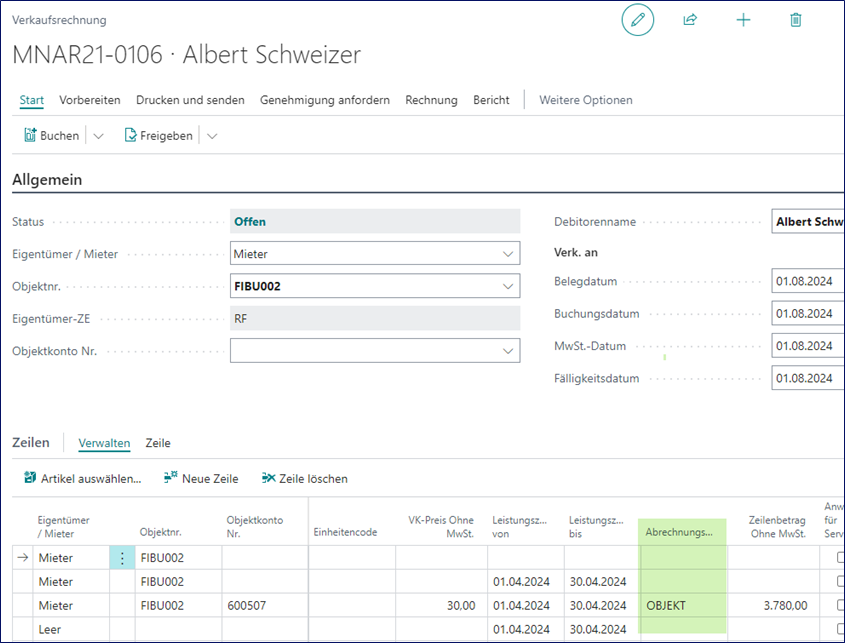The height and width of the screenshot is (643, 845).
Task: Open Artikel auswählen item picker
Action: pos(82,478)
